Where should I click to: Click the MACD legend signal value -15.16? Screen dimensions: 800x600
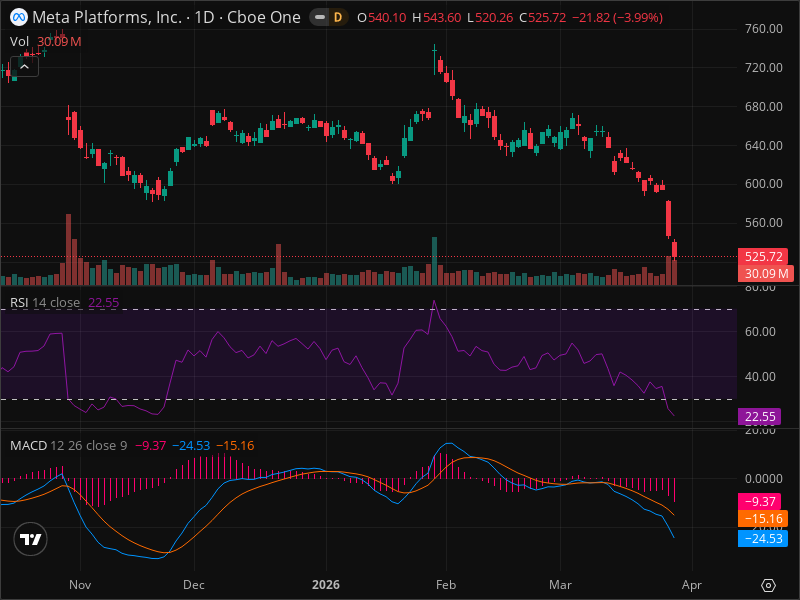(x=235, y=445)
